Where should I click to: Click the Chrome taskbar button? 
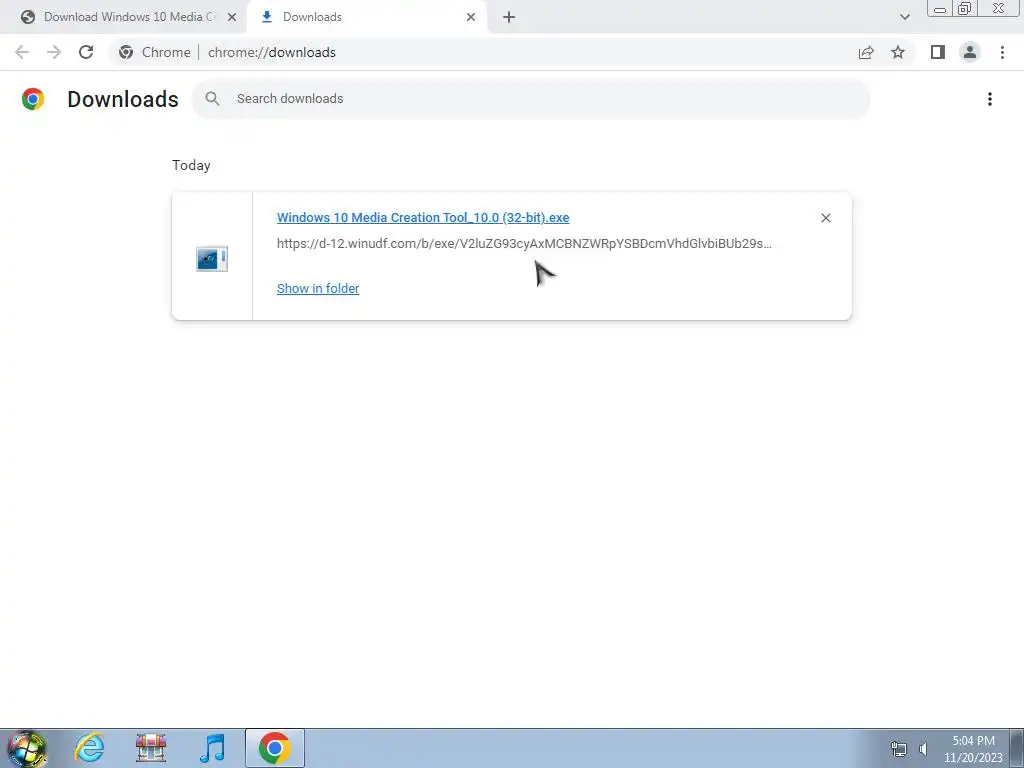tap(275, 748)
